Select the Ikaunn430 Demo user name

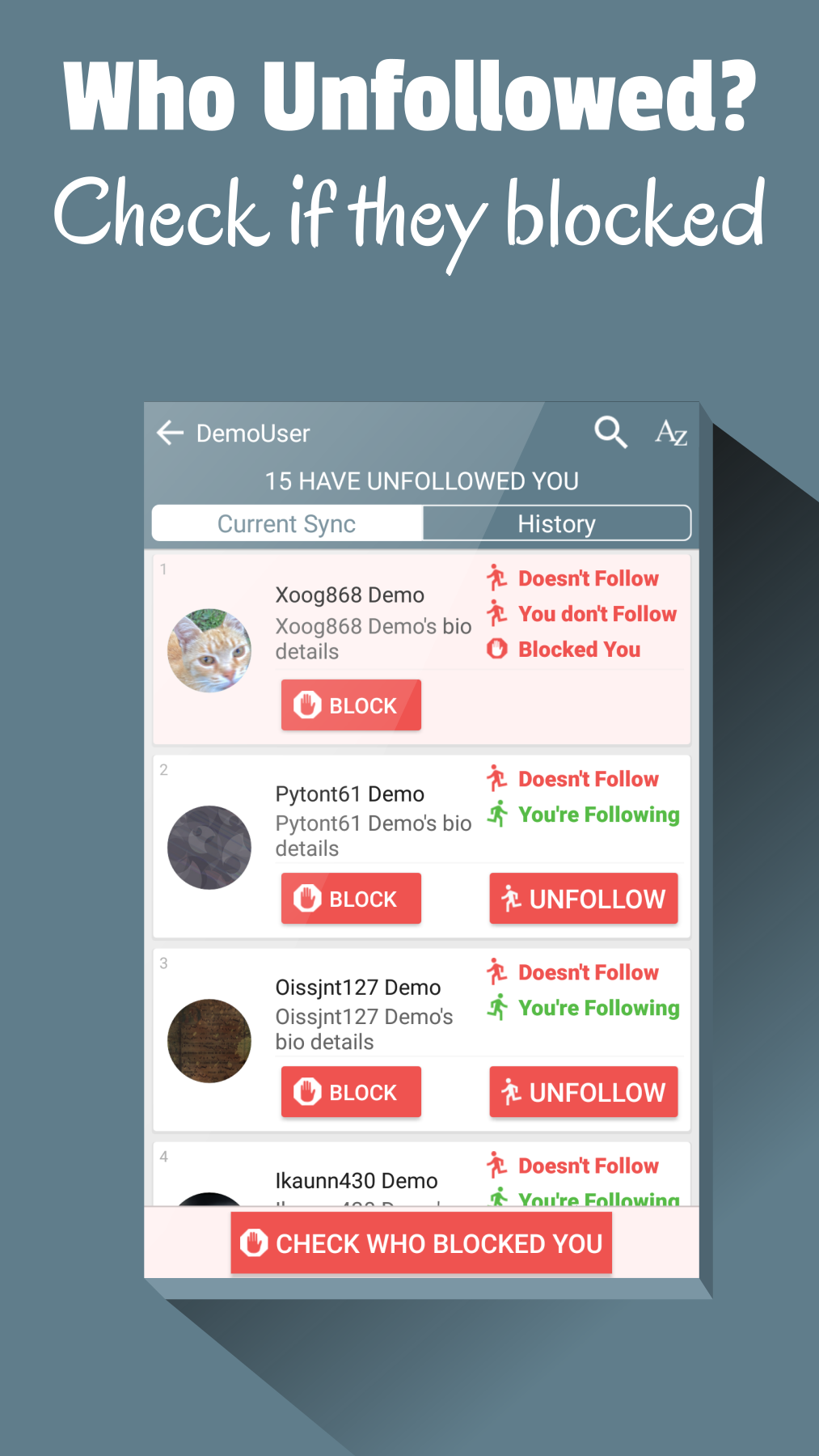357,1180
